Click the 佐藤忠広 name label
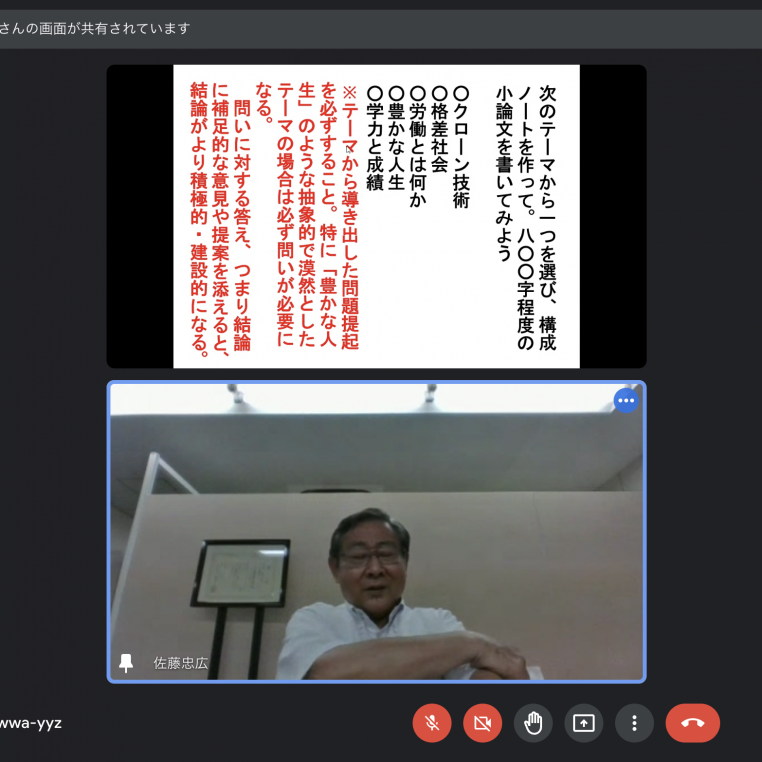 click(x=181, y=663)
